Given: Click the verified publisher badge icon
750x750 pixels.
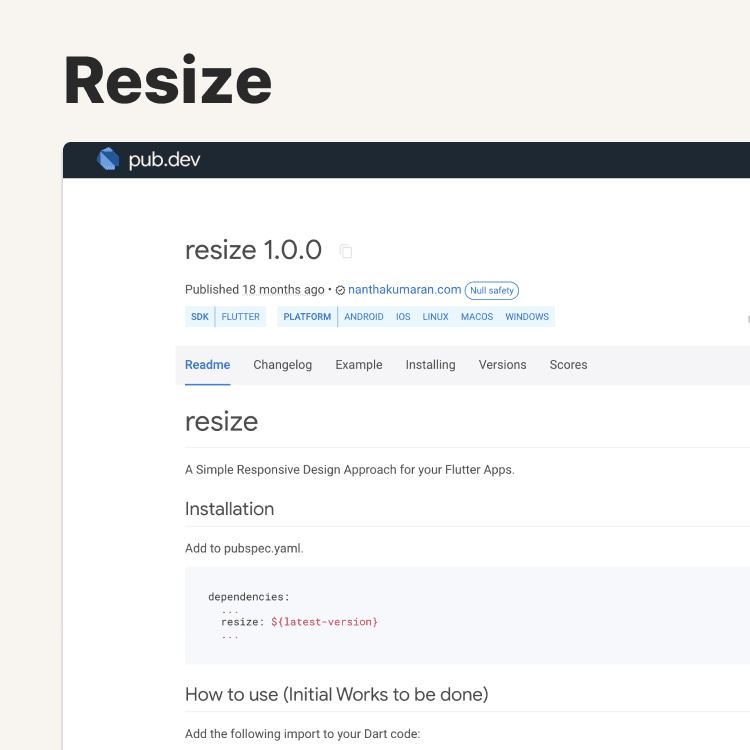Looking at the screenshot, I should point(340,290).
